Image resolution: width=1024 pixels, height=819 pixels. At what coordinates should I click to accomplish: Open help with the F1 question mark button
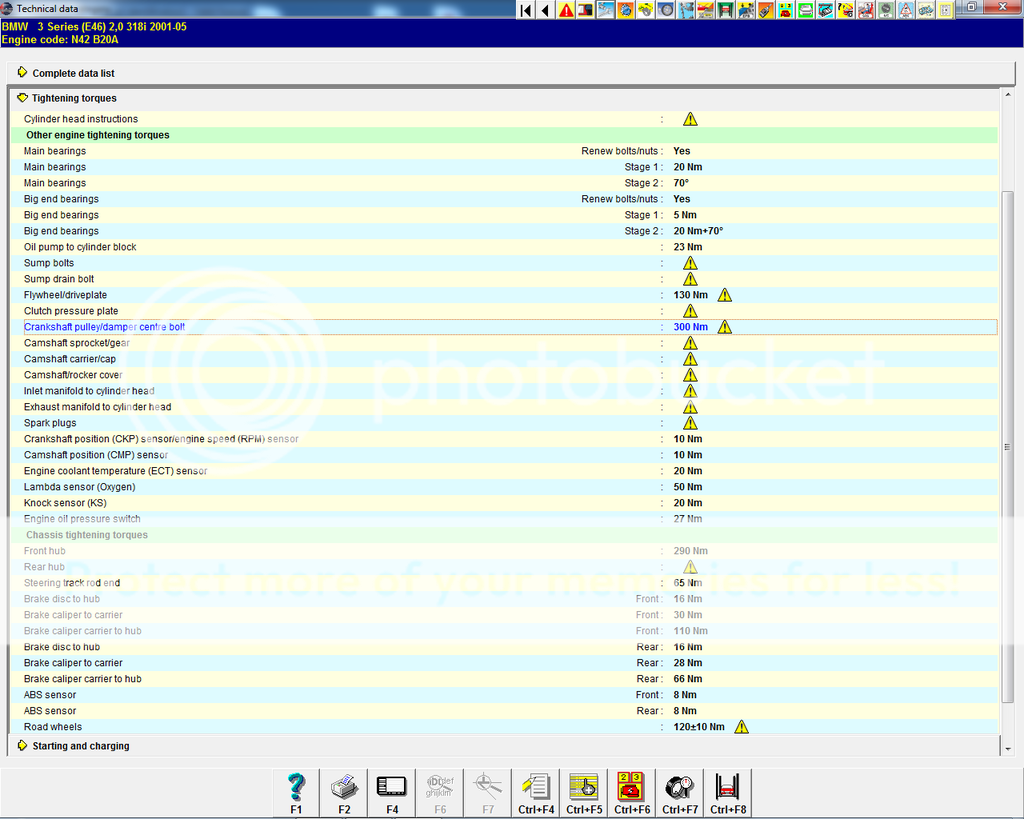click(296, 792)
